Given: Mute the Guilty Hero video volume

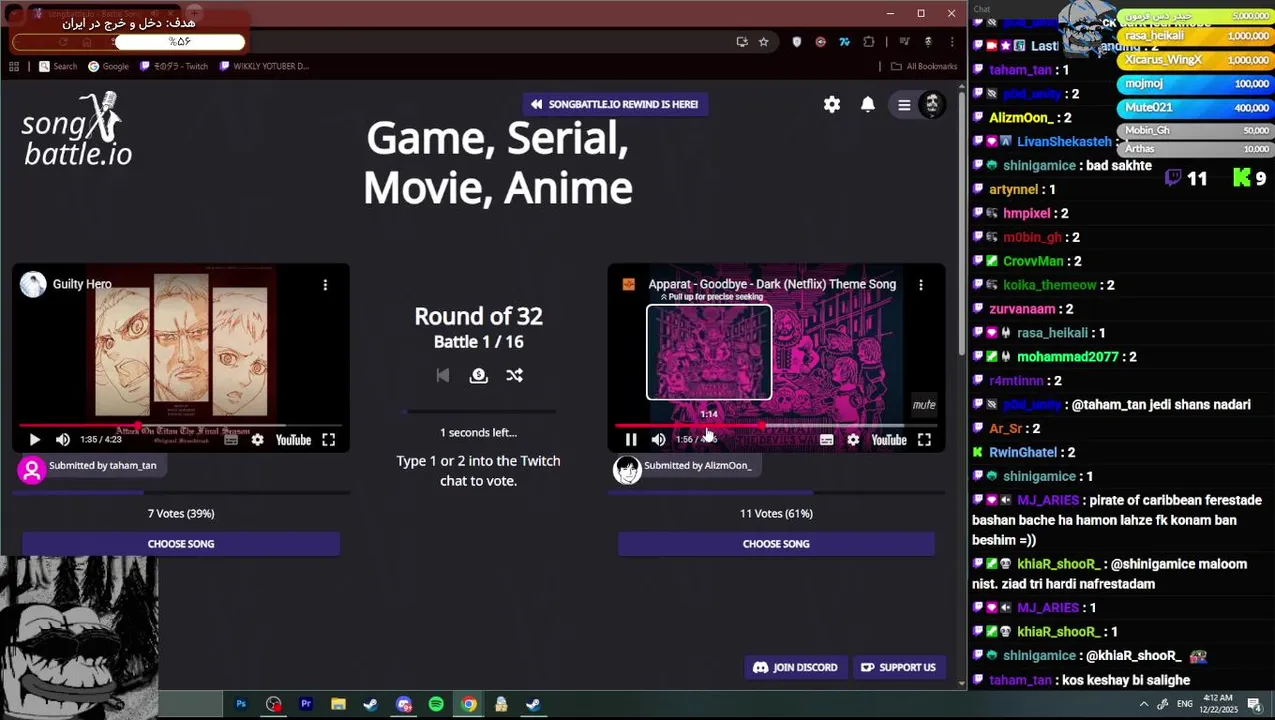Looking at the screenshot, I should (63, 440).
